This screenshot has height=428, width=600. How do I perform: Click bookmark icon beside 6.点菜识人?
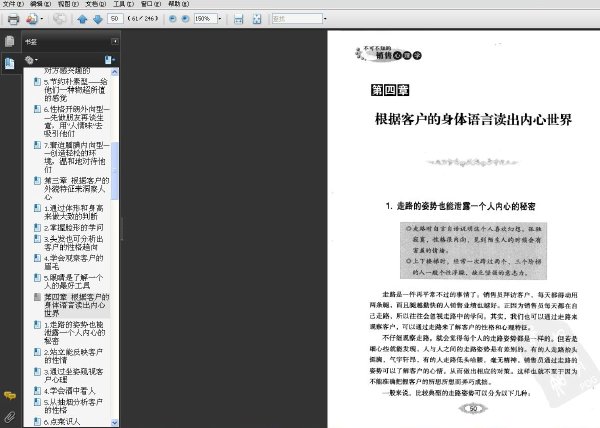37,421
